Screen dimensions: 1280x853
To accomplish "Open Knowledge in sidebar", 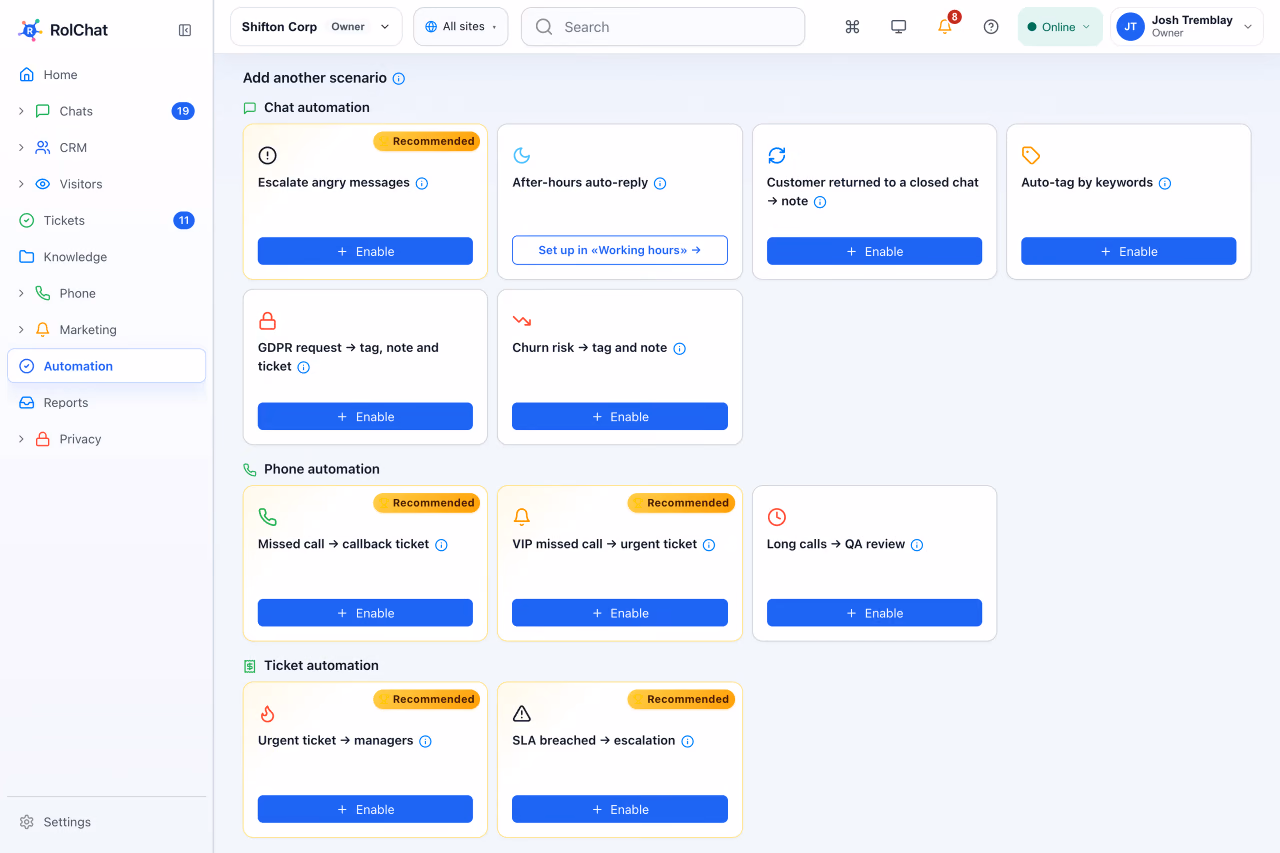I will tap(106, 257).
